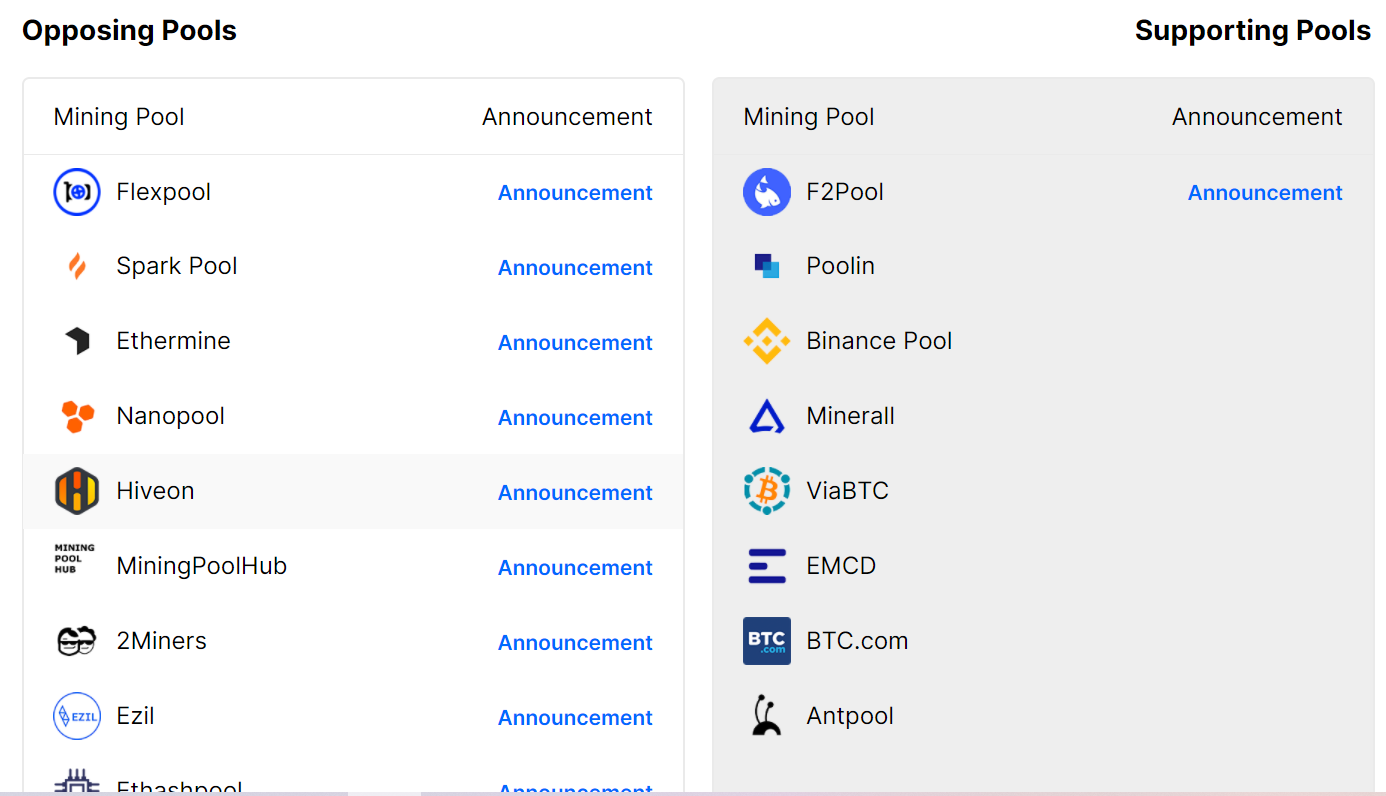1386x796 pixels.
Task: Click the Flexpool logo icon
Action: tap(77, 192)
